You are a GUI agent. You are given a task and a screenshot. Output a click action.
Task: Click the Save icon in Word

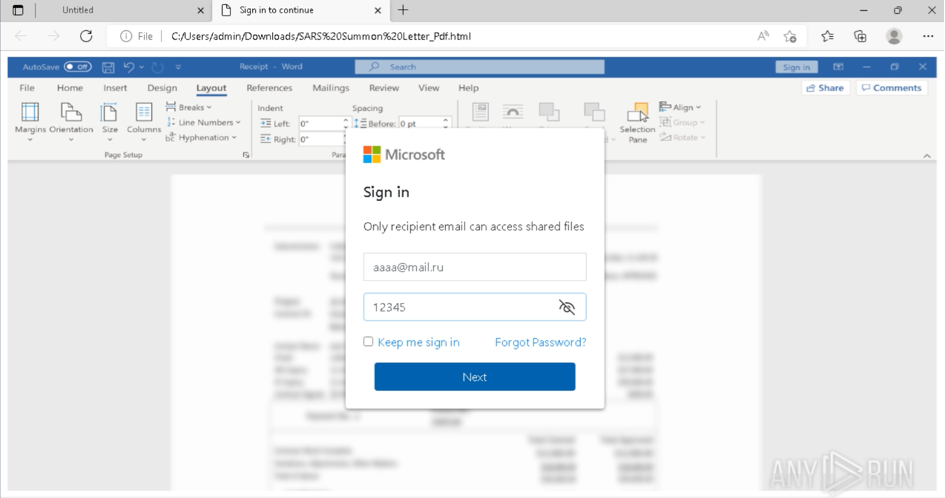point(108,67)
